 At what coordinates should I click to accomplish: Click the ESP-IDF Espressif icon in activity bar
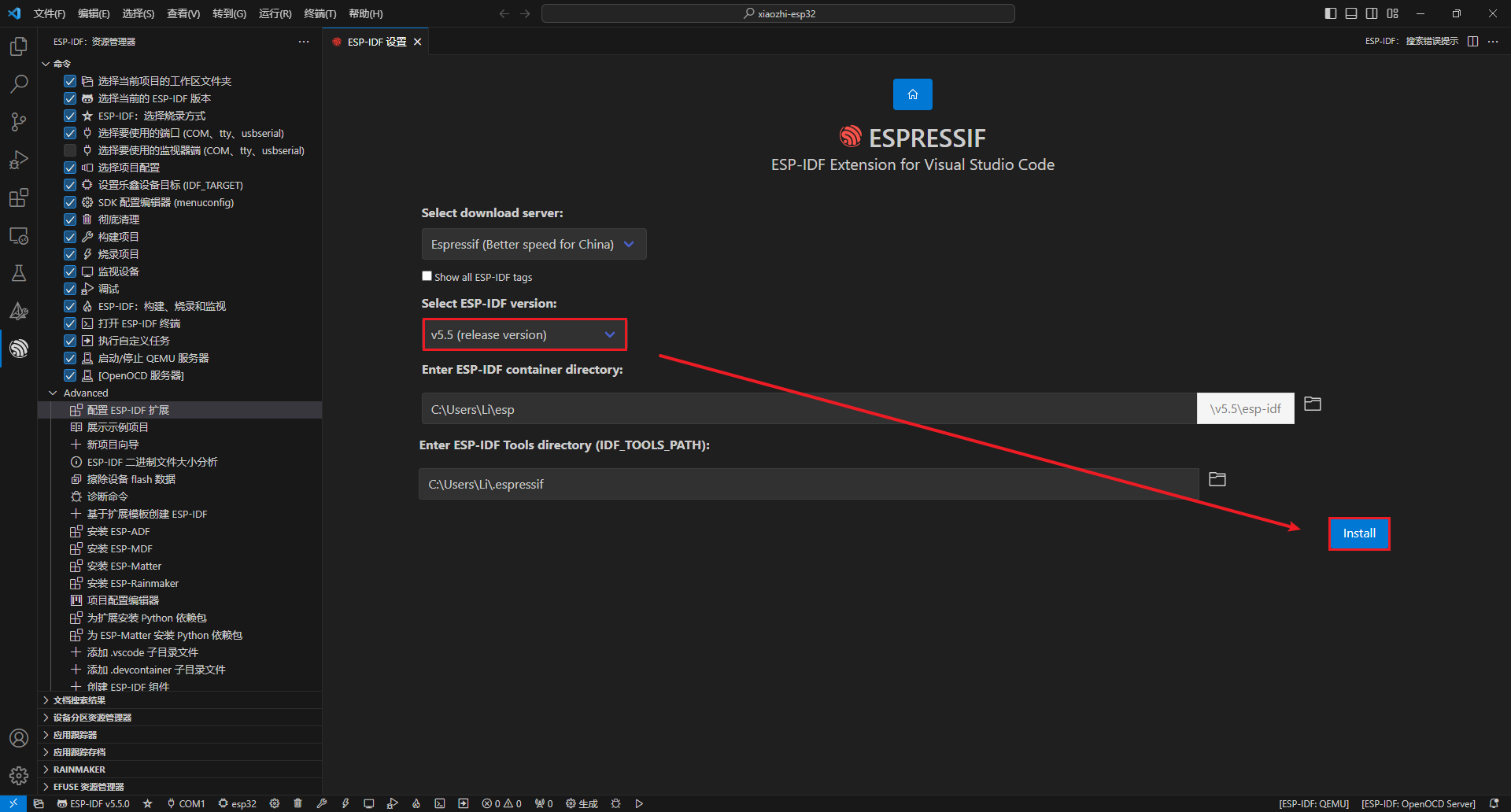19,349
